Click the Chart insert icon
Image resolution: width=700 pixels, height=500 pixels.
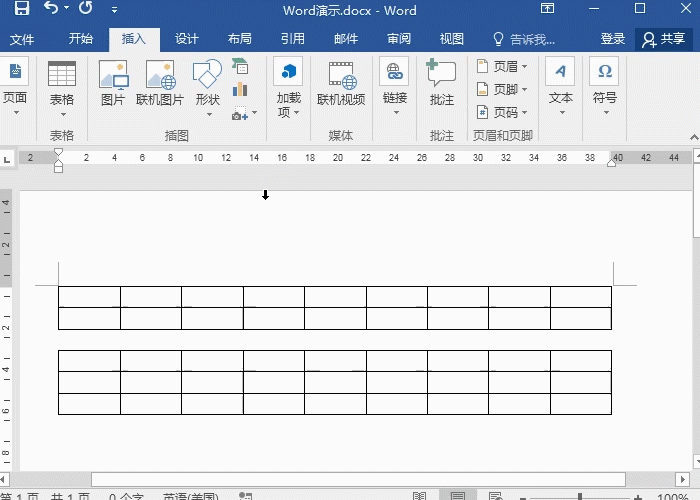pyautogui.click(x=240, y=89)
